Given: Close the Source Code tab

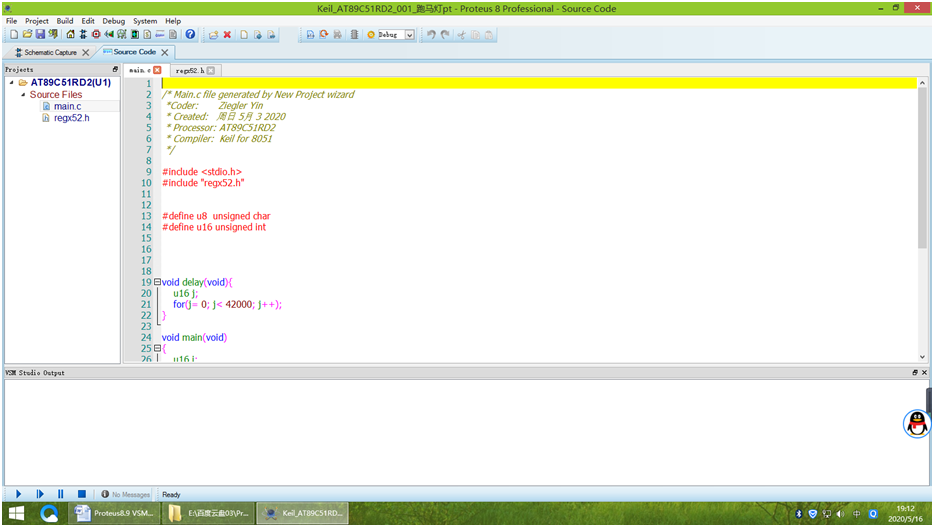Looking at the screenshot, I should point(164,52).
